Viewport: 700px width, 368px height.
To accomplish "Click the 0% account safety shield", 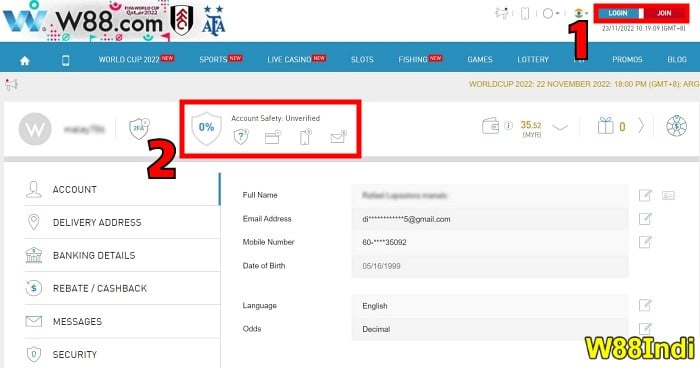I will pyautogui.click(x=206, y=129).
